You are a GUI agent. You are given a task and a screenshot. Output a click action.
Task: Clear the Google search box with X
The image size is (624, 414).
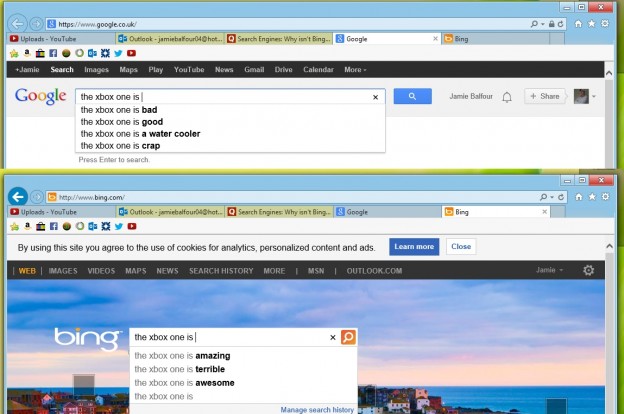pos(376,97)
